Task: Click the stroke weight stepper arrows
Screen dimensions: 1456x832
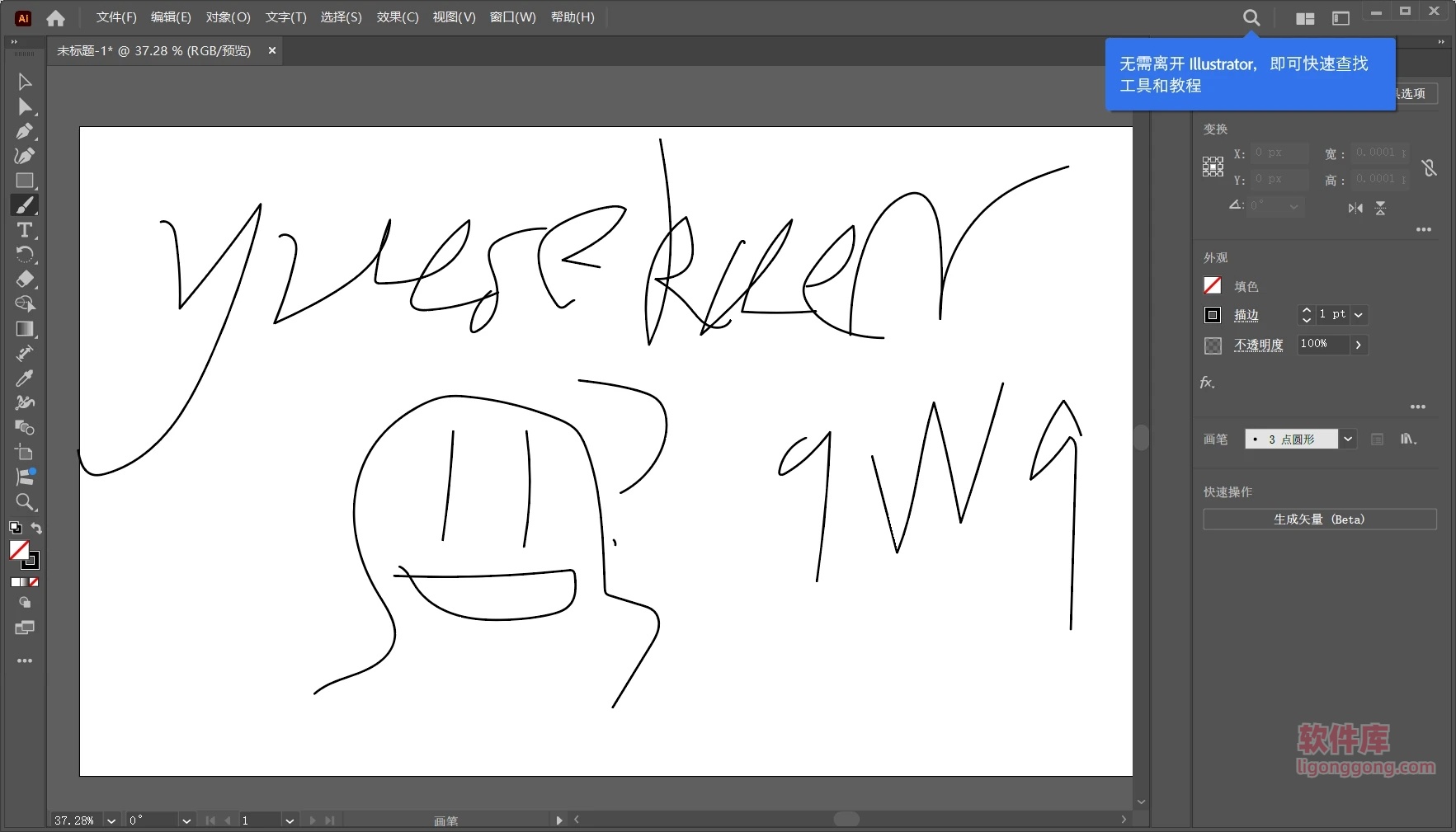Action: click(x=1306, y=315)
